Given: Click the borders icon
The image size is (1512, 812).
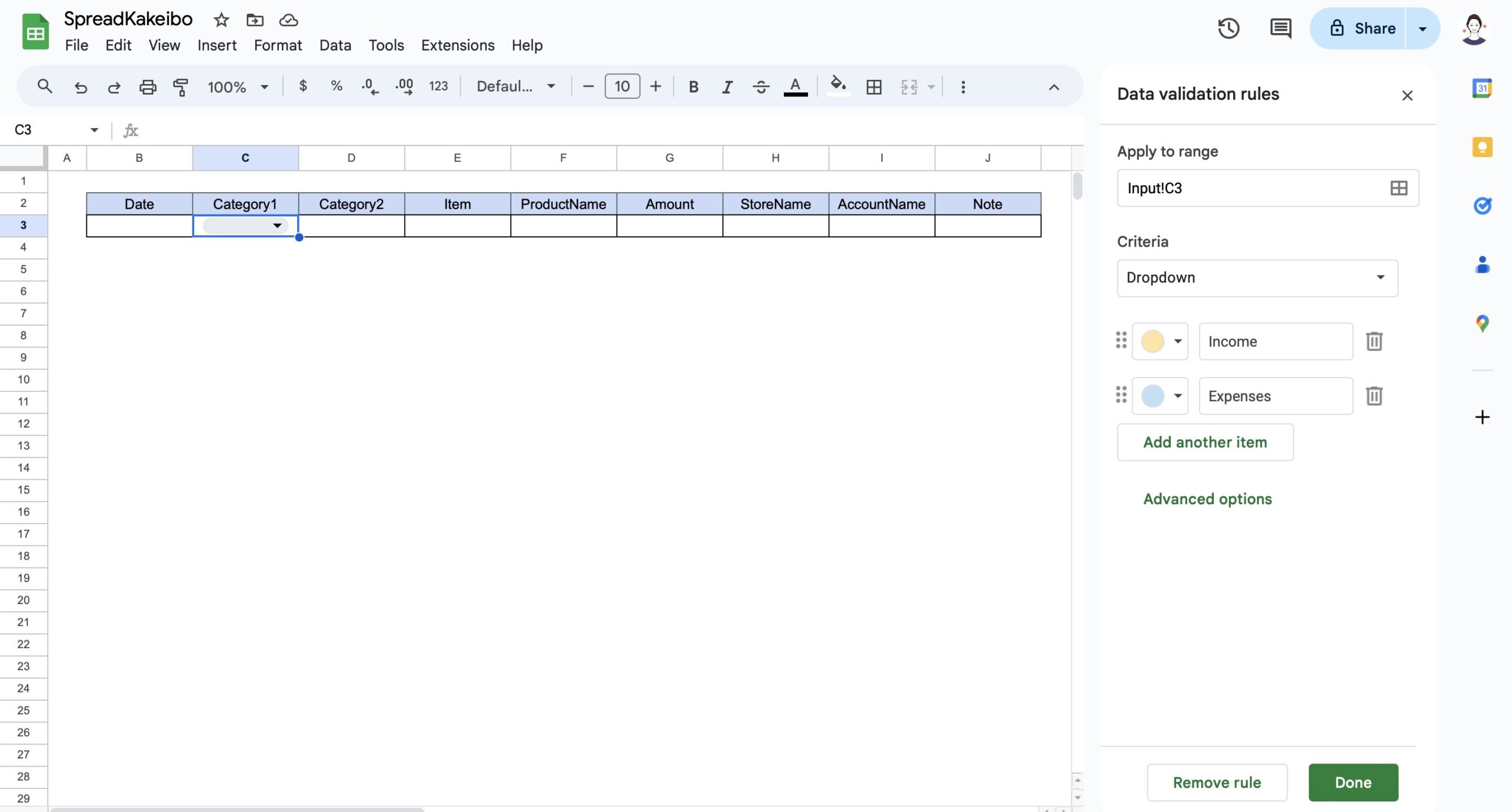Looking at the screenshot, I should [873, 86].
